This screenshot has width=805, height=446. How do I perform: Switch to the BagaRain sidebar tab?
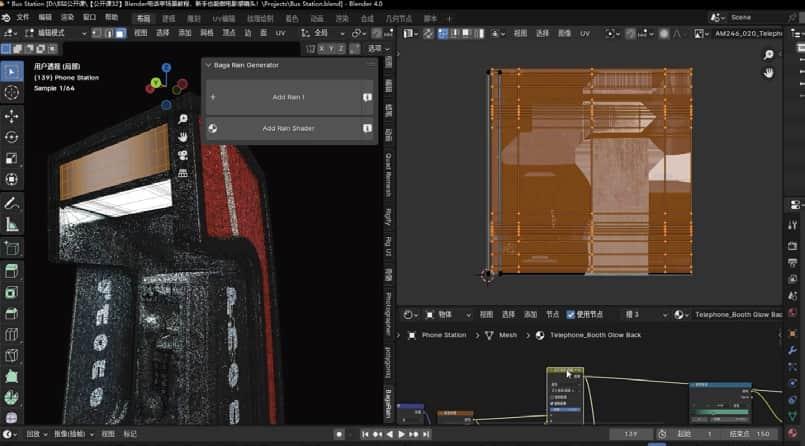389,403
